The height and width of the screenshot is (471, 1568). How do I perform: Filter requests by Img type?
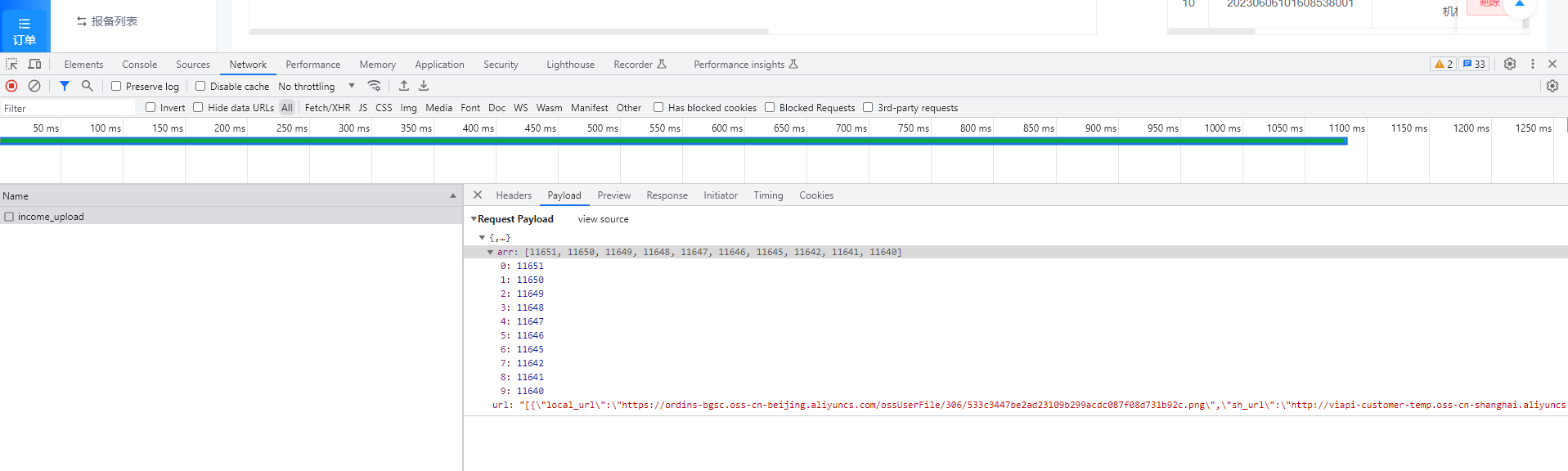409,107
